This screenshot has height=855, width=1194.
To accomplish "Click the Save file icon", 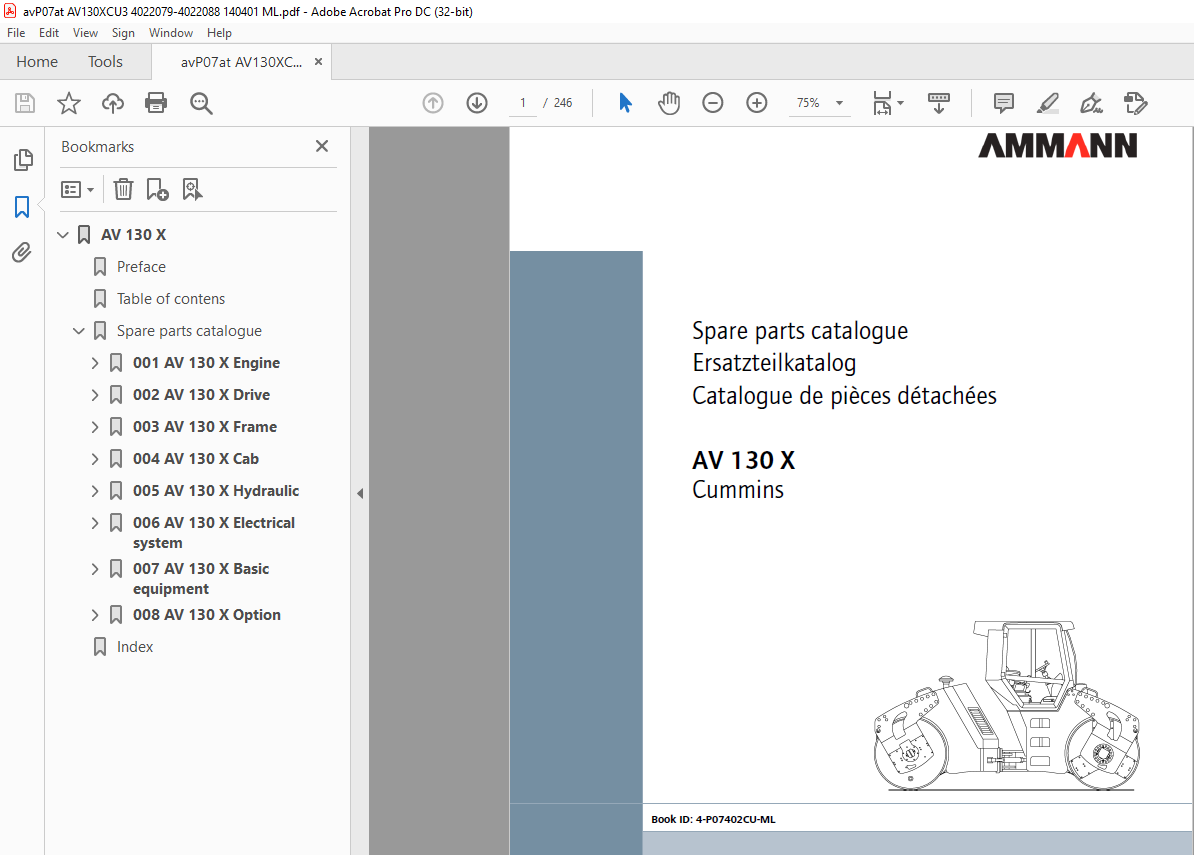I will pyautogui.click(x=25, y=103).
